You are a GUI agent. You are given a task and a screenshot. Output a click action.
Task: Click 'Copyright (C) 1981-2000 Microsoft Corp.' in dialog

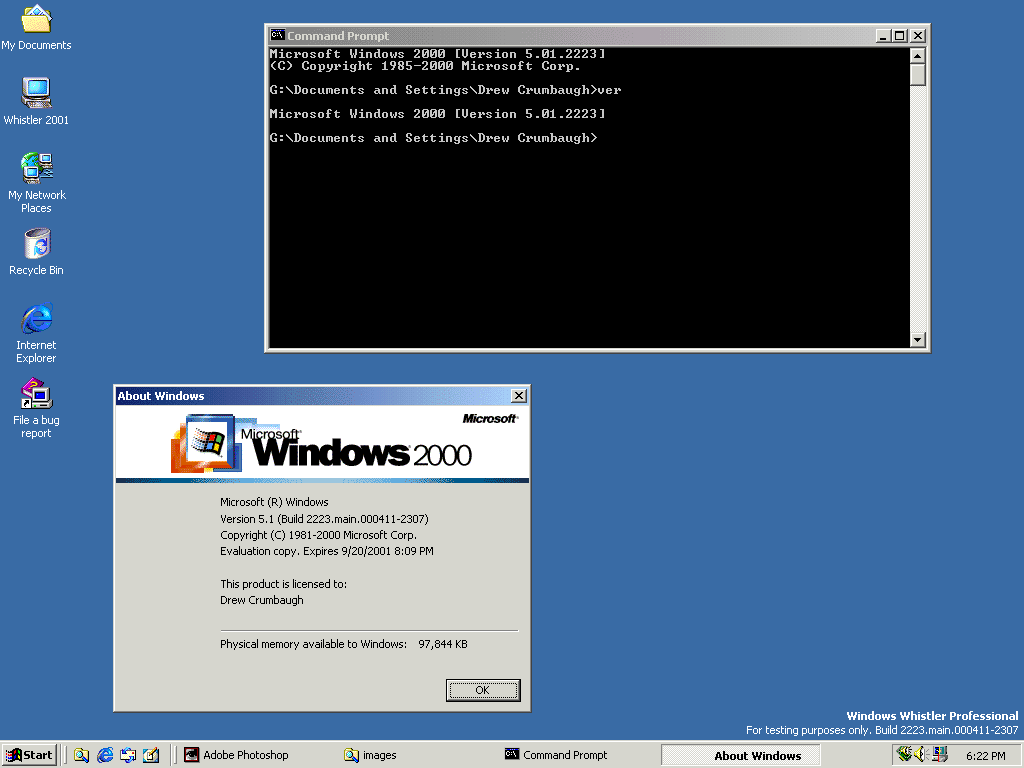click(x=318, y=535)
